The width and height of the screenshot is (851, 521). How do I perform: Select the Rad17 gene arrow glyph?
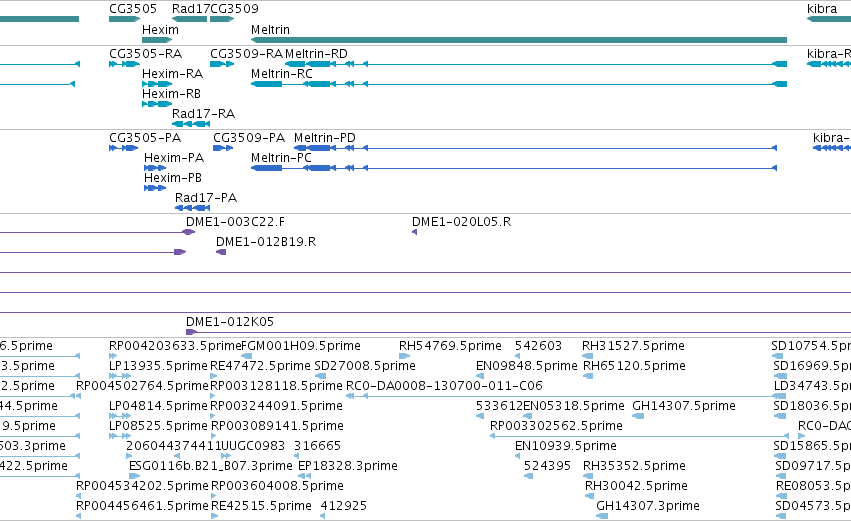point(189,19)
